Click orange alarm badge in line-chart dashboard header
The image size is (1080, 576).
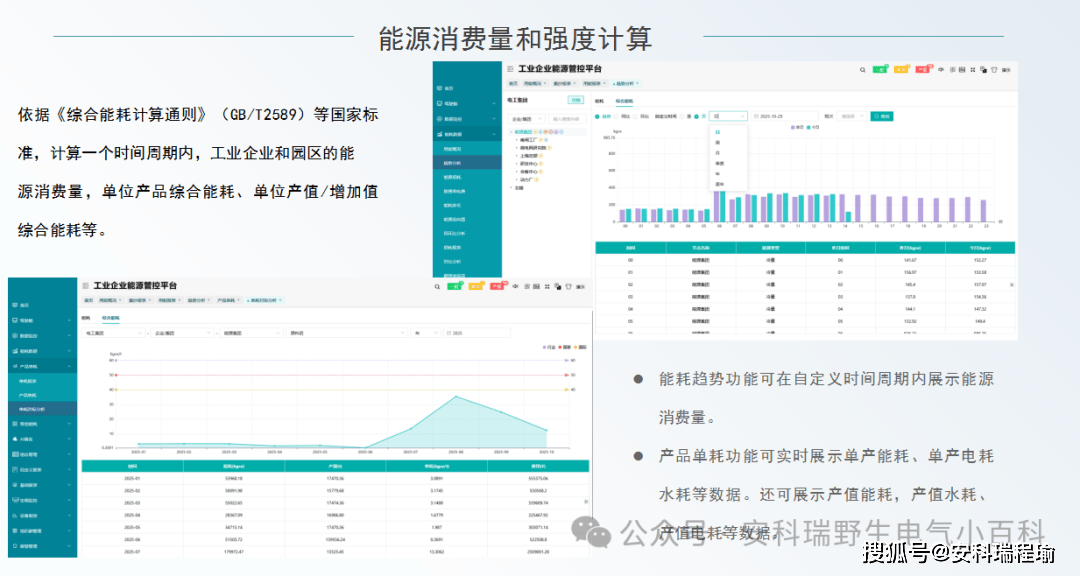[475, 286]
